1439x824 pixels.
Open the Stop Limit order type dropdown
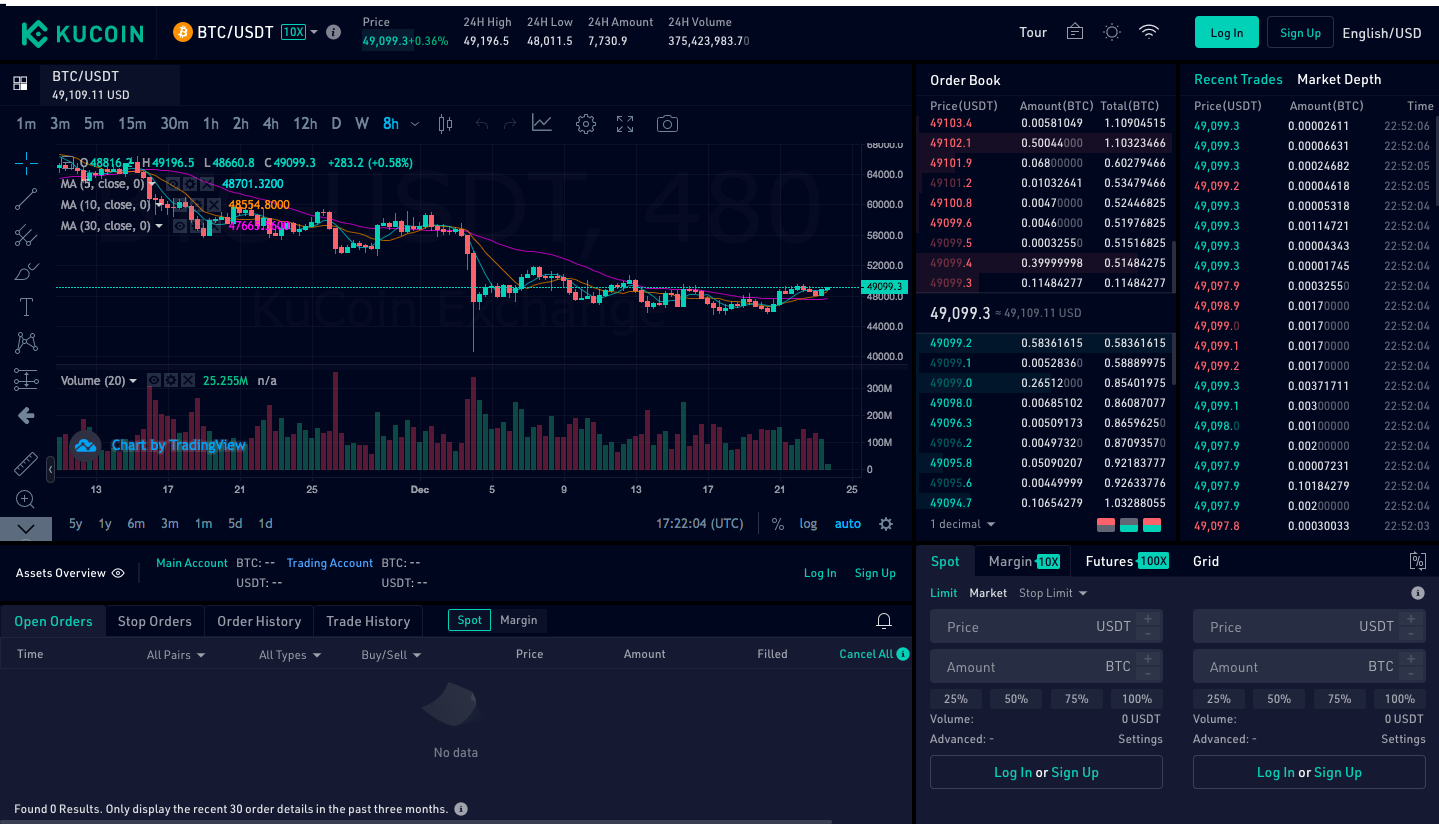tap(1053, 593)
